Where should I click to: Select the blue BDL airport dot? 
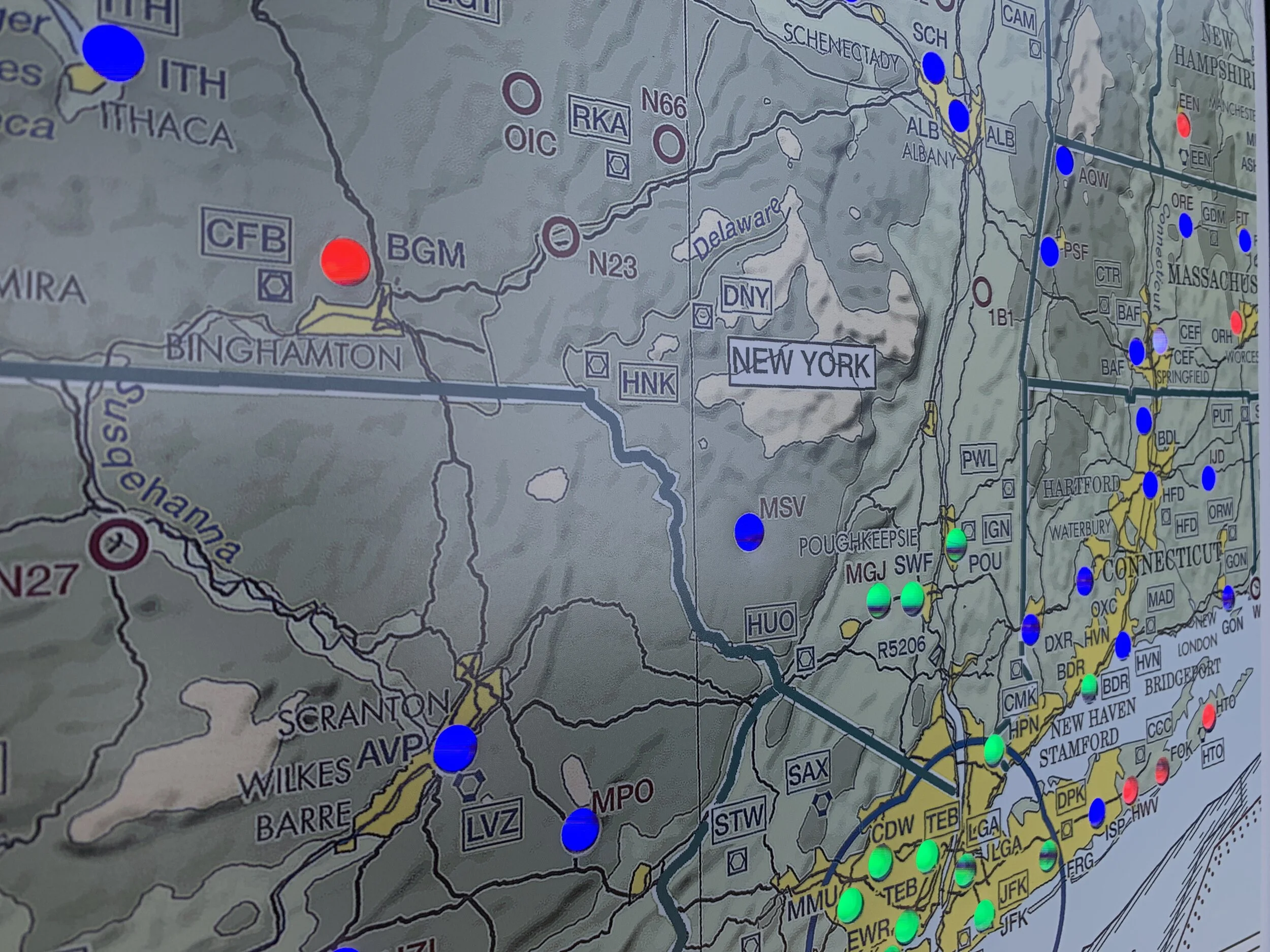1144,420
